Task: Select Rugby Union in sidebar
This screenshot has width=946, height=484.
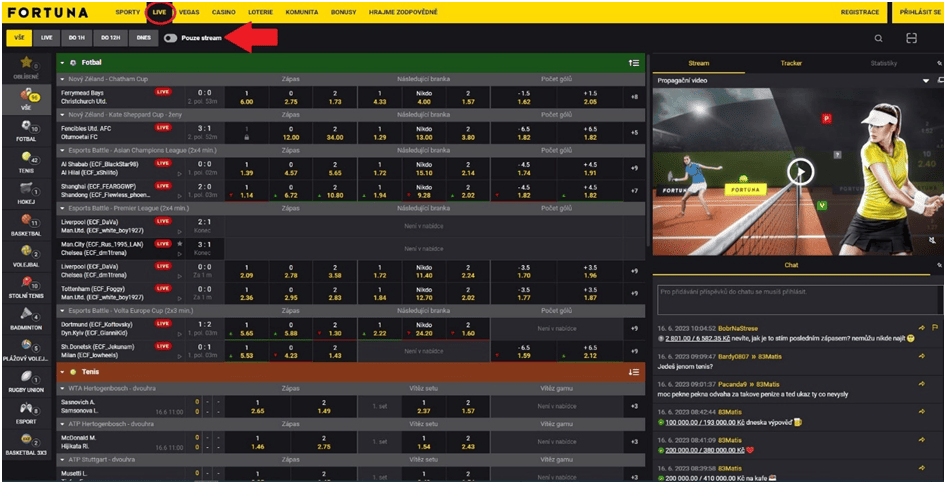Action: 26,382
